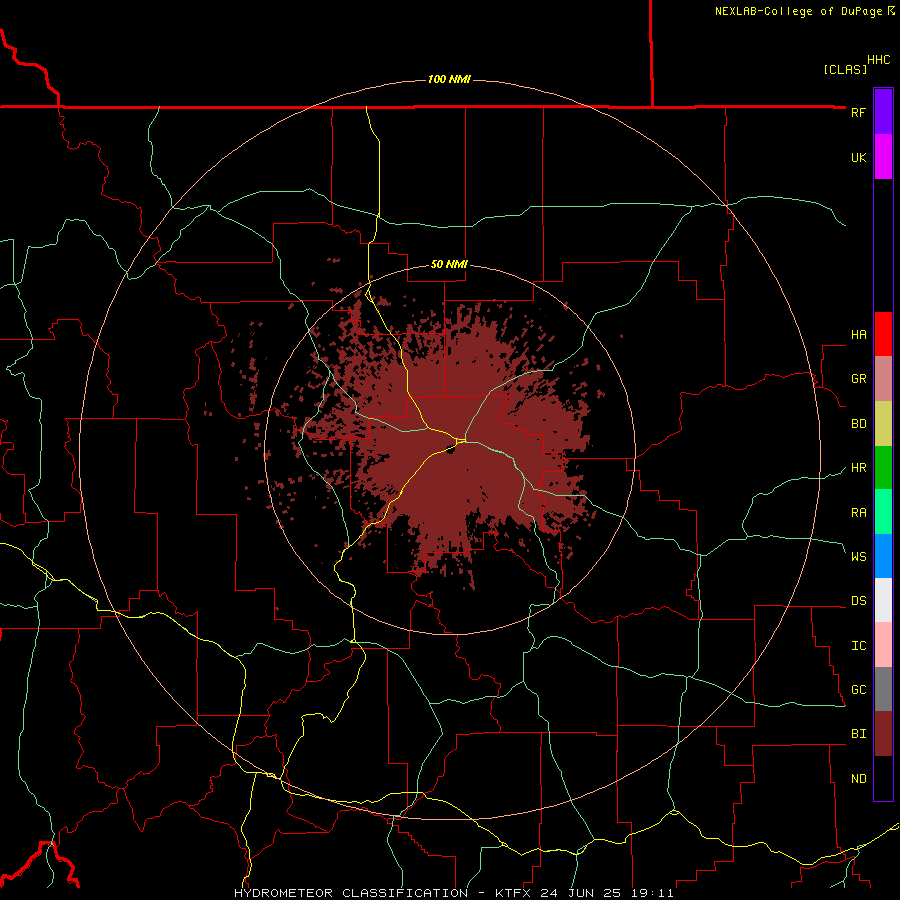
Task: Pick the RA mint-green legend swatch
Action: click(x=883, y=512)
